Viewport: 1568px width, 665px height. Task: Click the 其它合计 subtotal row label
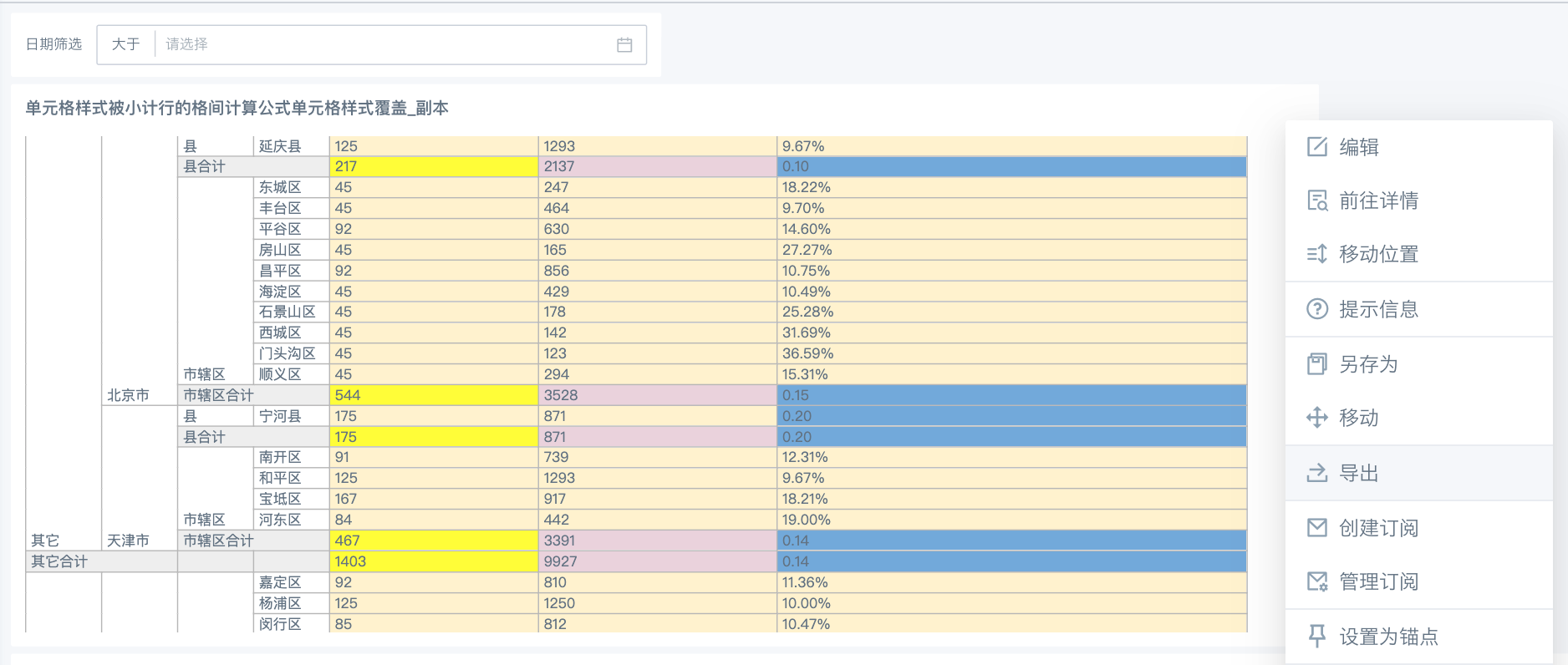coord(59,561)
